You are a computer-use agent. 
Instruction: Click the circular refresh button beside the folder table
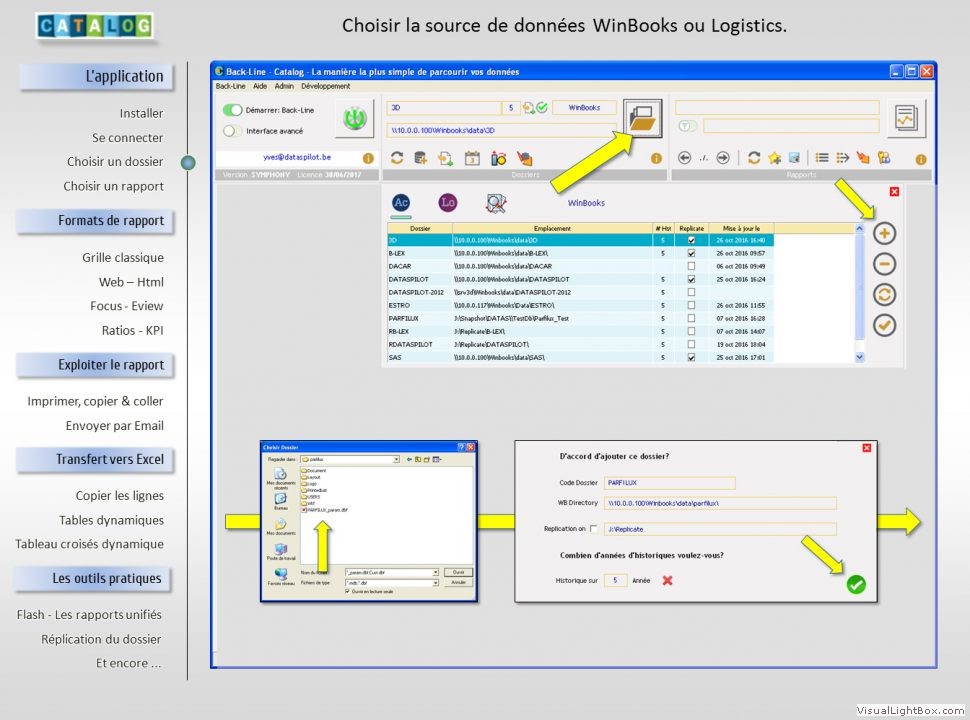pos(885,294)
